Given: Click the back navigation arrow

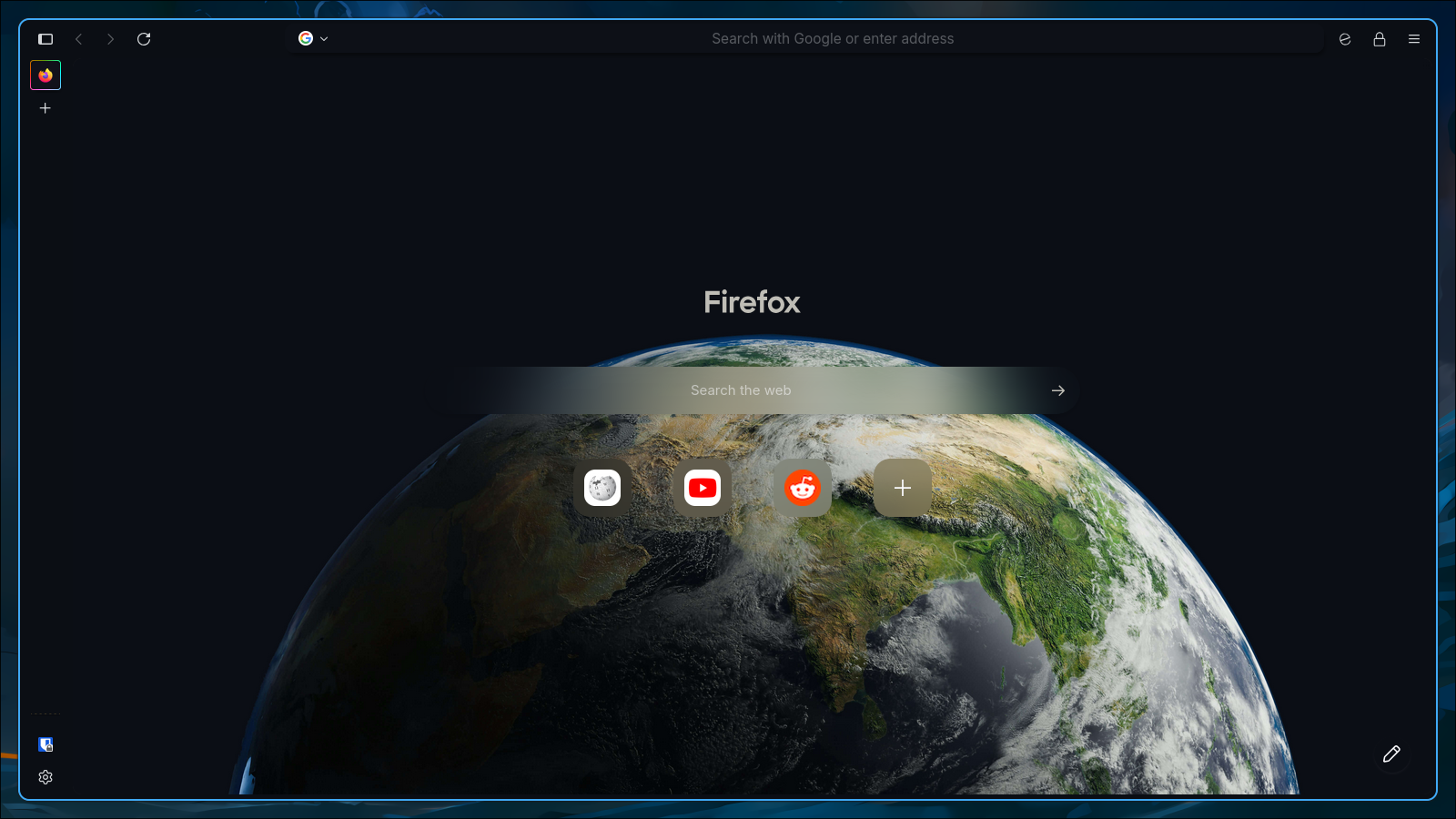Looking at the screenshot, I should [x=79, y=39].
